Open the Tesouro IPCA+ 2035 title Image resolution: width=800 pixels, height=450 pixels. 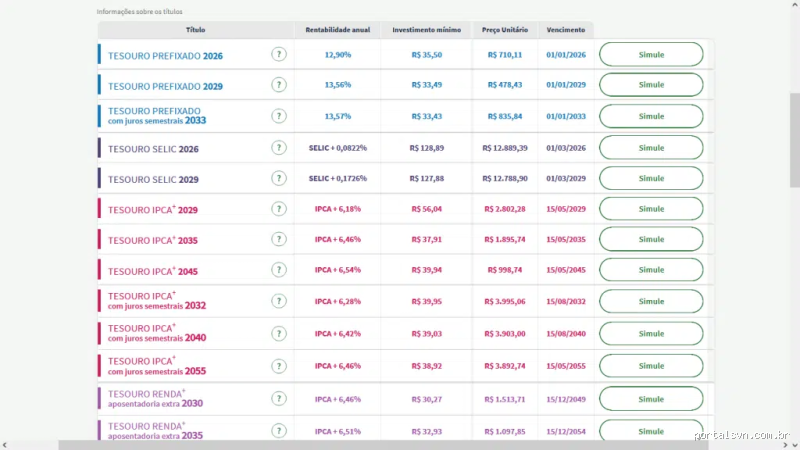click(x=153, y=240)
